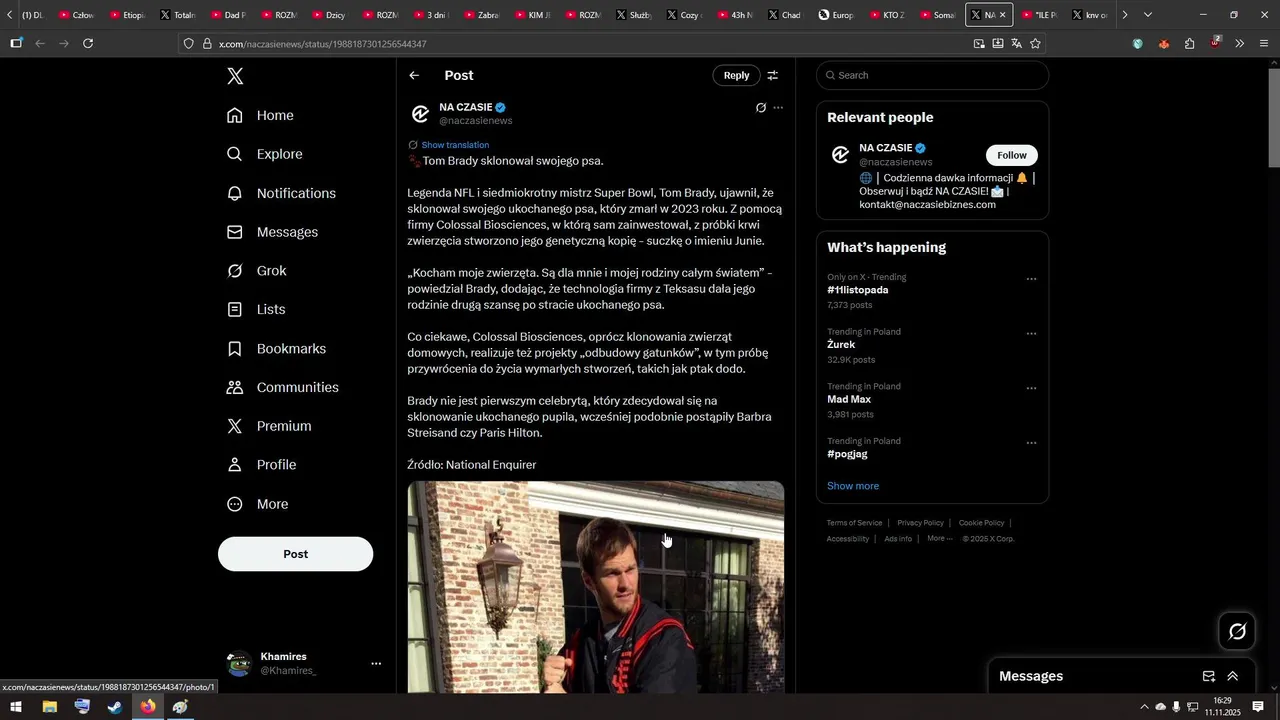Open NA CZASIE profile in Relevant people
Viewport: 1280px width, 720px height.
[886, 148]
